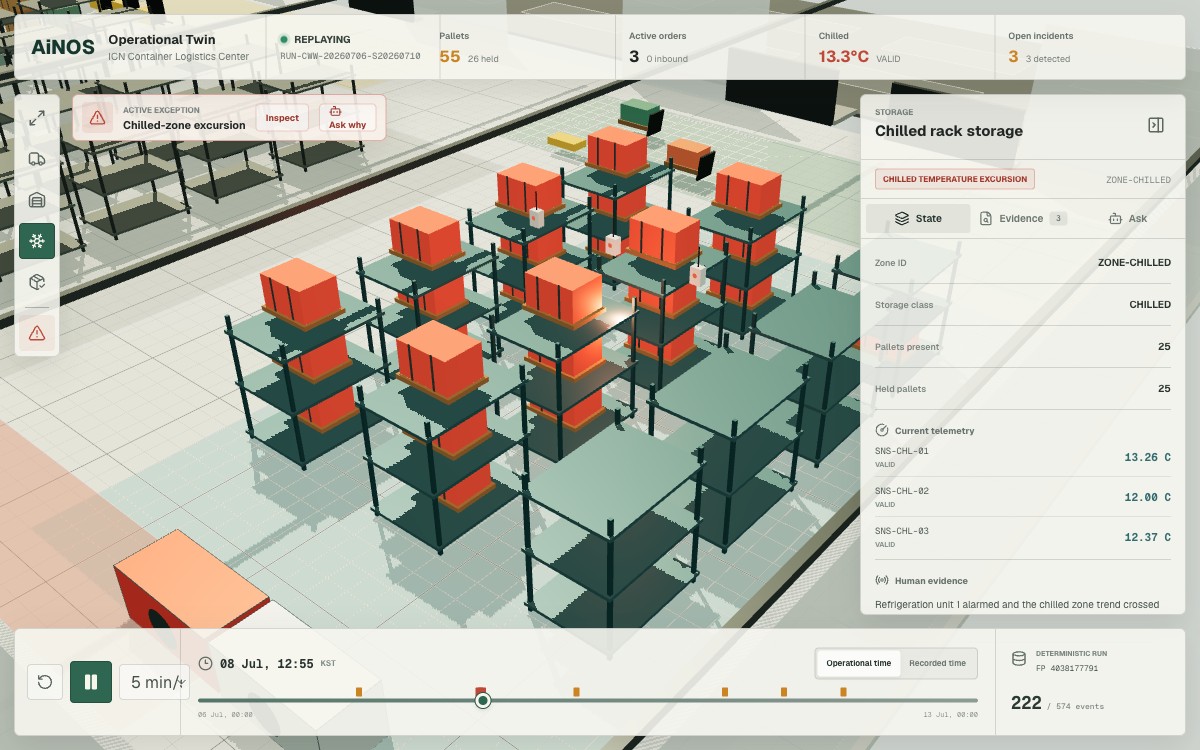Viewport: 1200px width, 750px height.
Task: Open the storage layers sidebar icon
Action: (x=37, y=200)
